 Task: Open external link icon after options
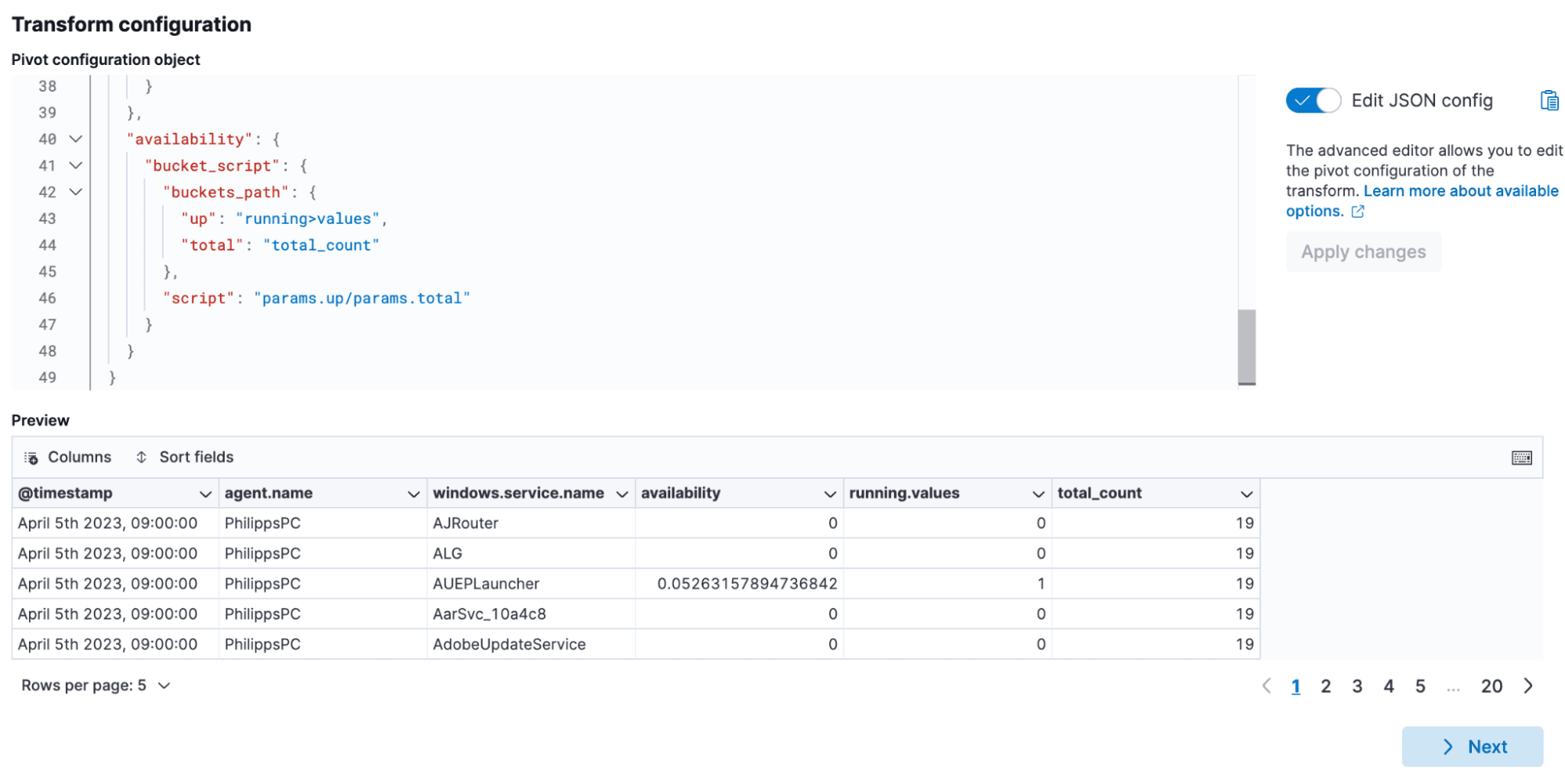pos(1358,211)
